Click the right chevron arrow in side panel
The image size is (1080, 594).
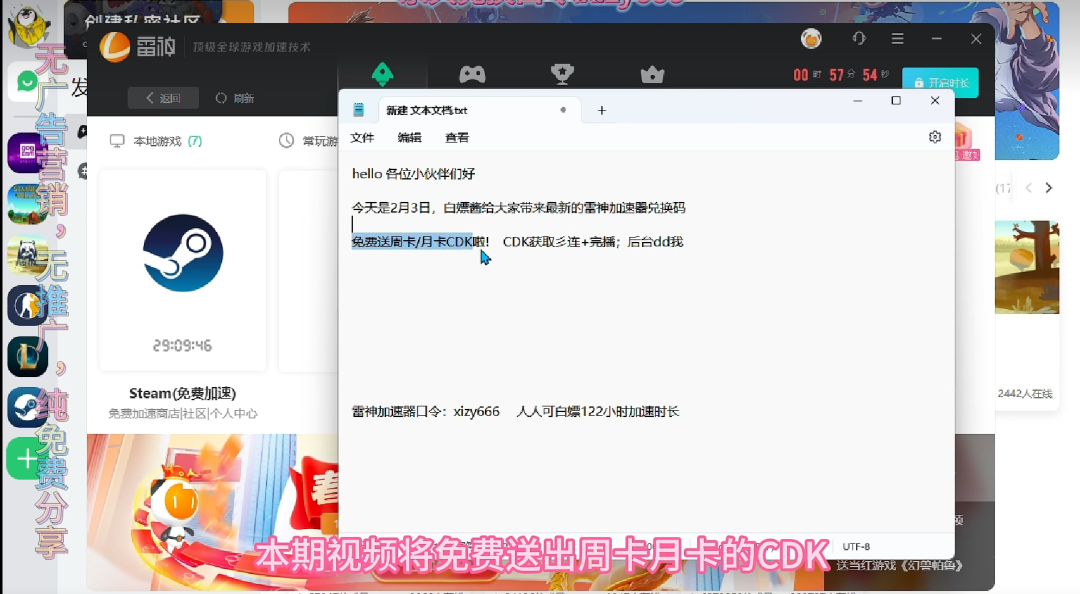point(1048,187)
